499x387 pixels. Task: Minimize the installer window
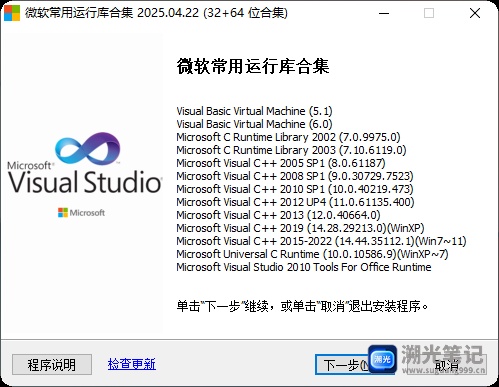(x=384, y=13)
